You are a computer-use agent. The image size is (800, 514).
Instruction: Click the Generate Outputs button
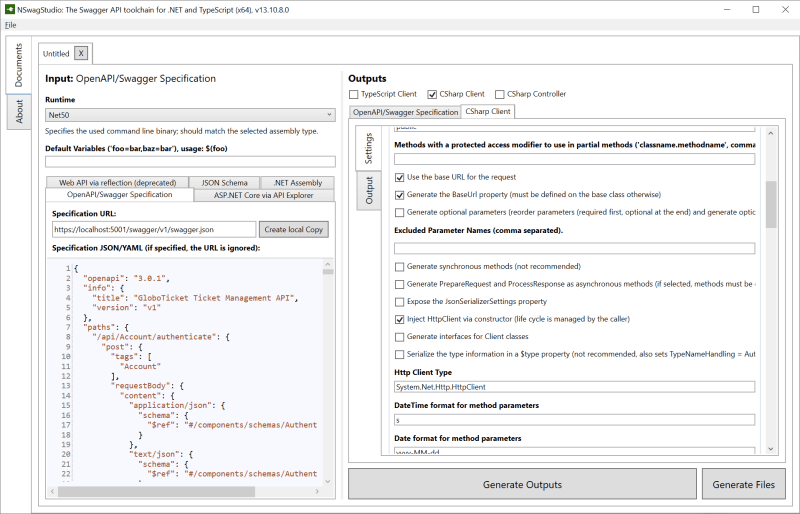click(522, 484)
